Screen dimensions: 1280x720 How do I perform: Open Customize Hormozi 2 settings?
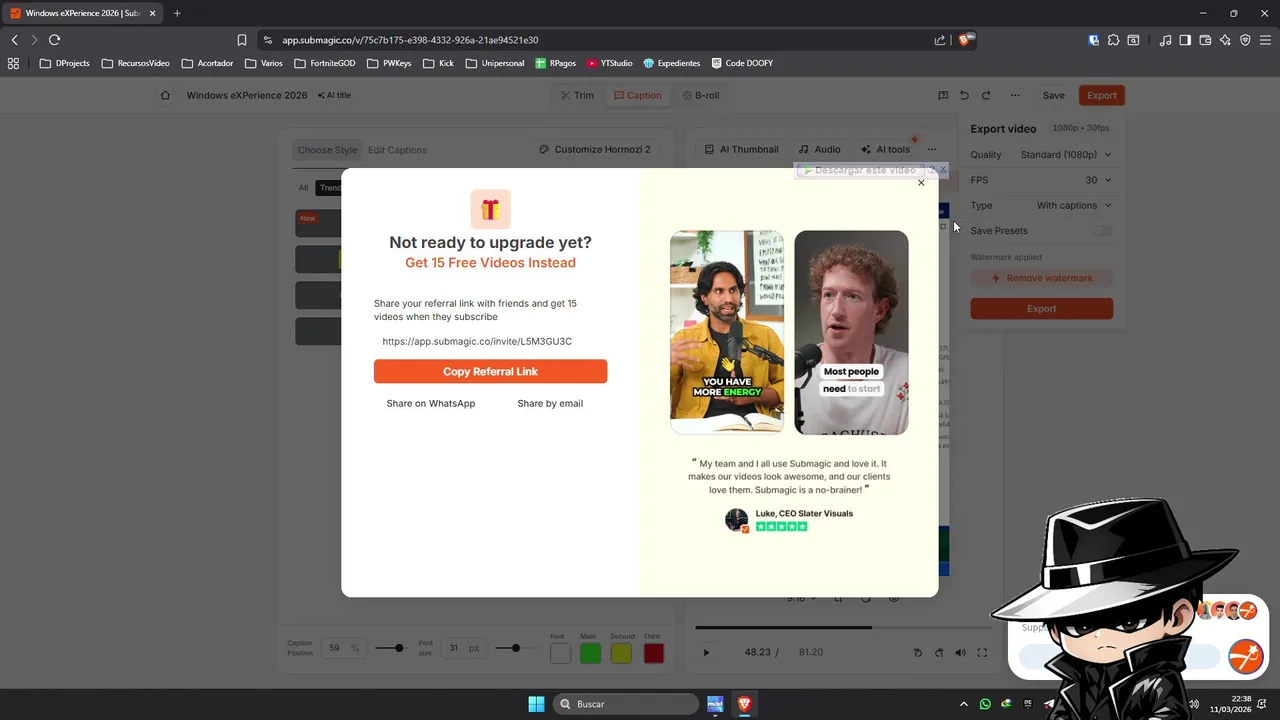pyautogui.click(x=595, y=149)
